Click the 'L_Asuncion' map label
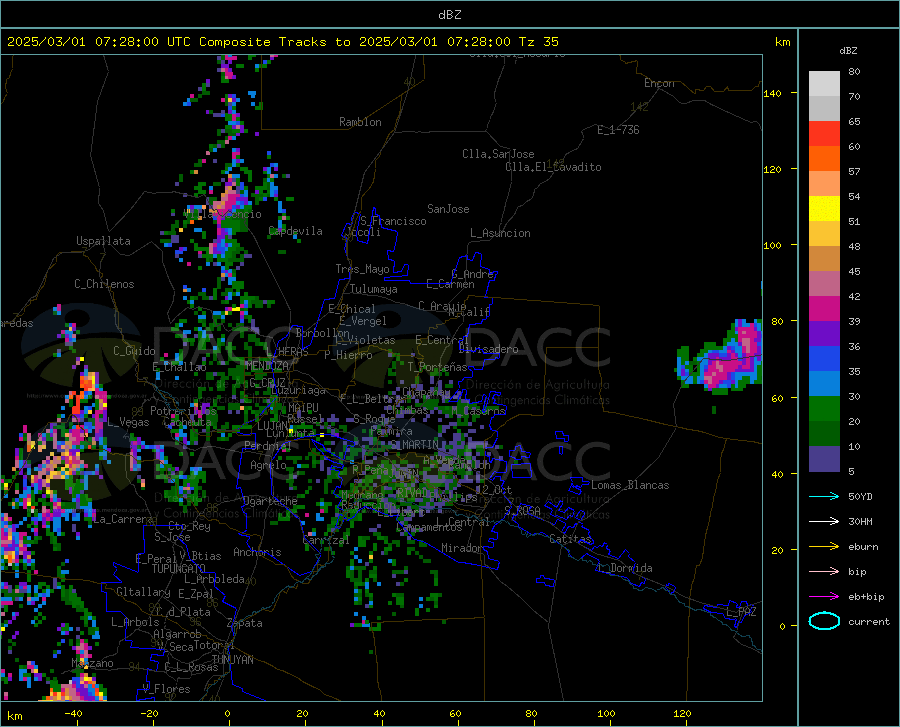Image resolution: width=900 pixels, height=727 pixels. point(500,233)
